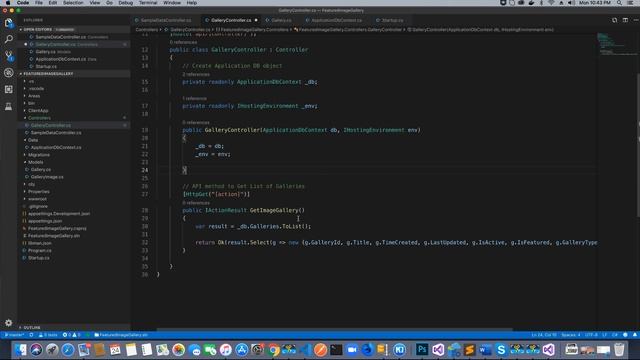The height and width of the screenshot is (360, 640).
Task: Click the Ln 24, Col 10 cursor position
Action: tap(544, 335)
